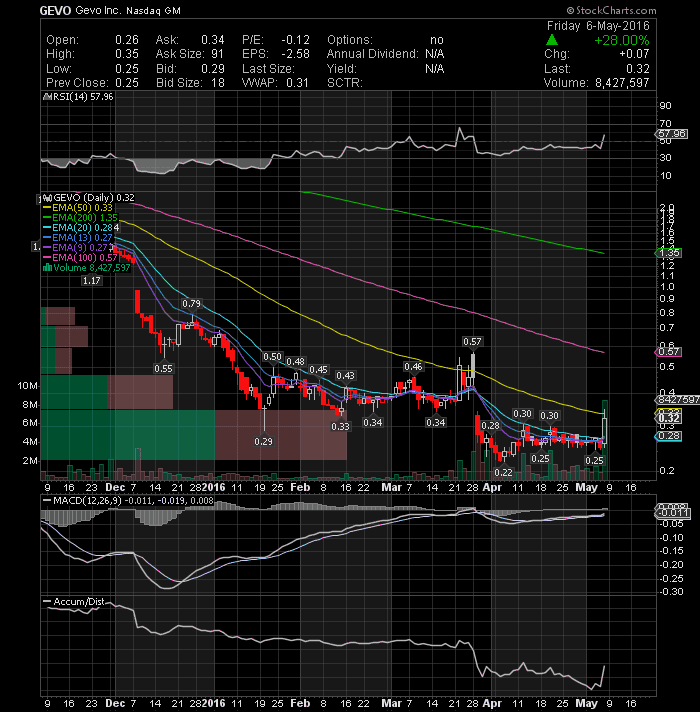Select the 0.33 February low annotation

[x=340, y=426]
